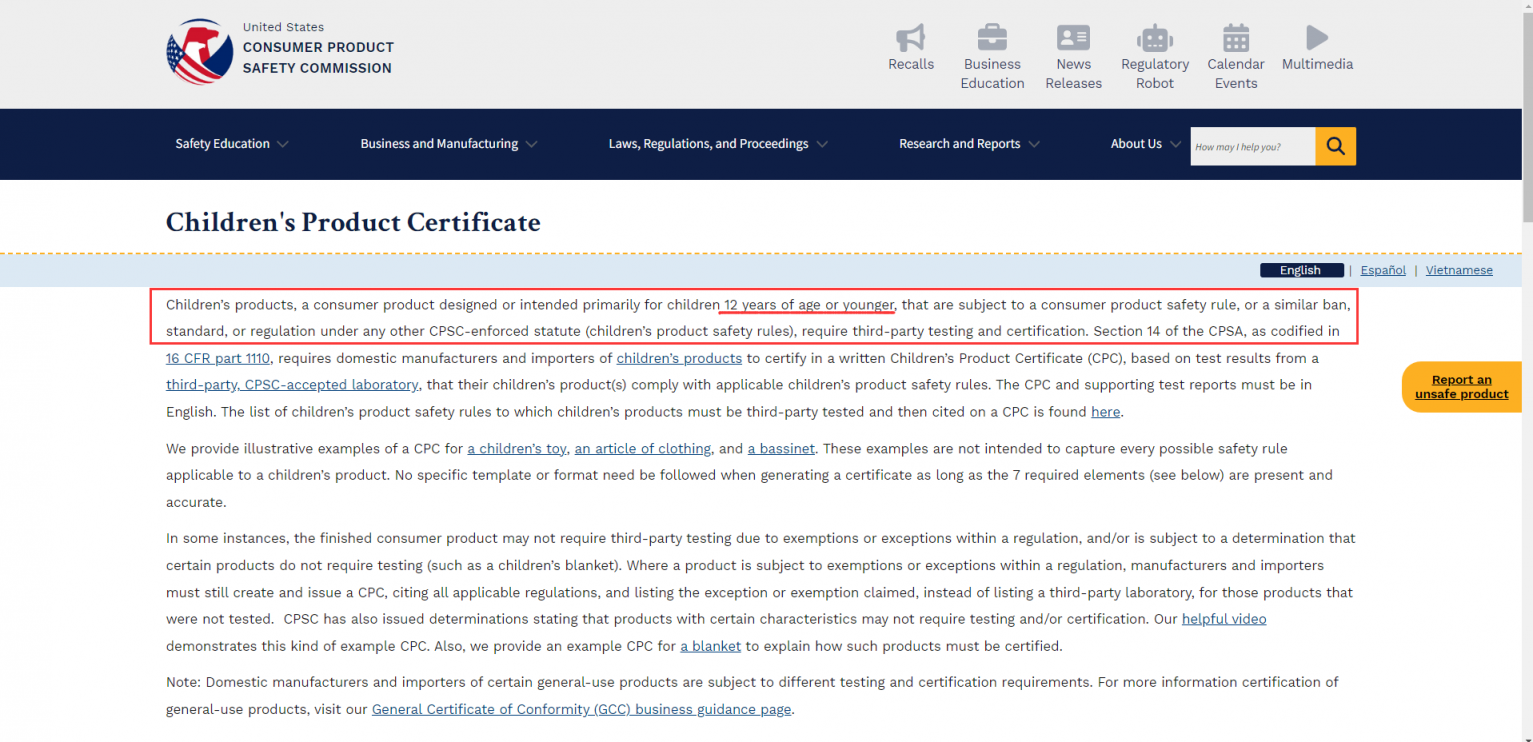Open the News Releases icon
1533x742 pixels.
click(x=1073, y=38)
